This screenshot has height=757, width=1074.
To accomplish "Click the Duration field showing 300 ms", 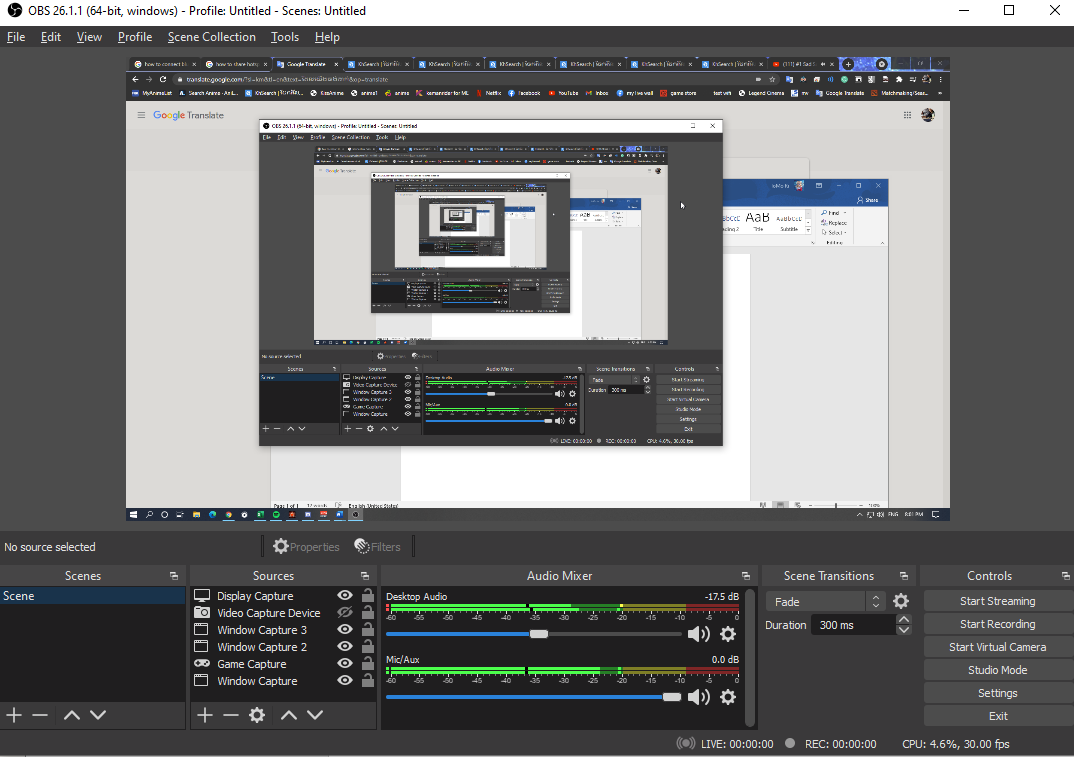I will coord(853,625).
